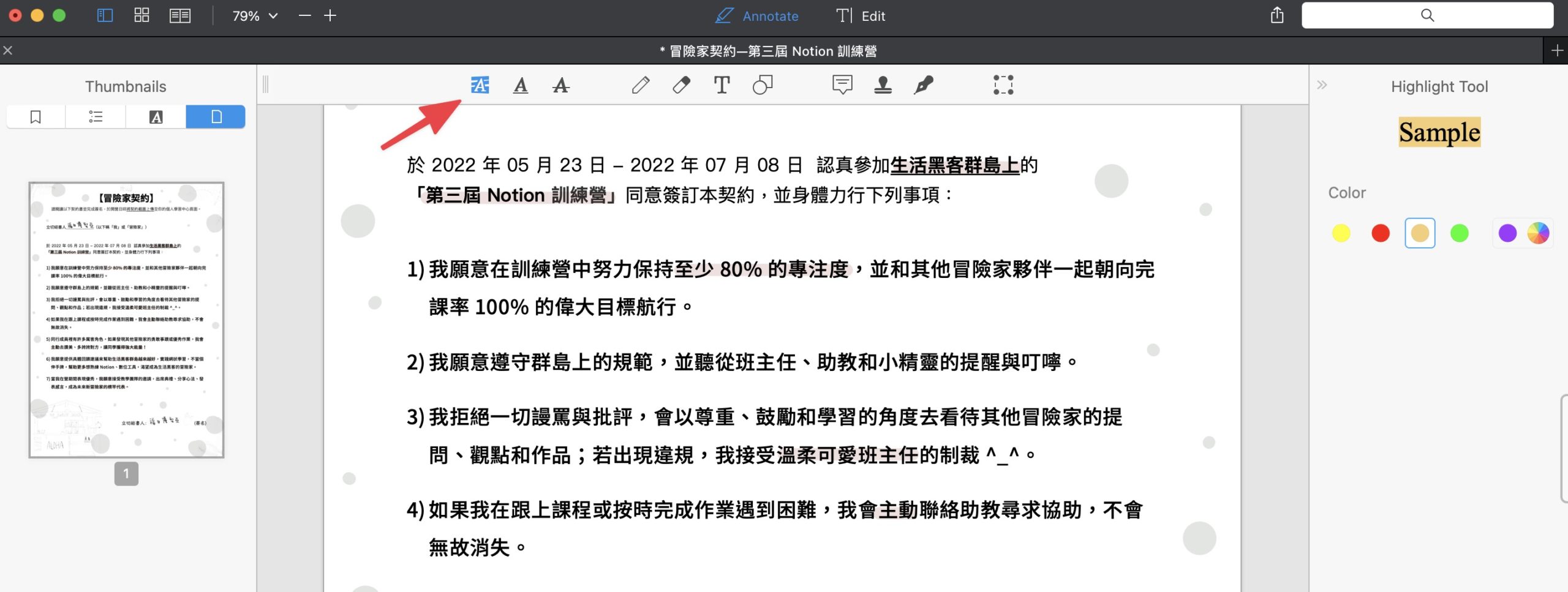The width and height of the screenshot is (1568, 592).
Task: Click the underlined '生活黑客群島上' text
Action: point(955,165)
